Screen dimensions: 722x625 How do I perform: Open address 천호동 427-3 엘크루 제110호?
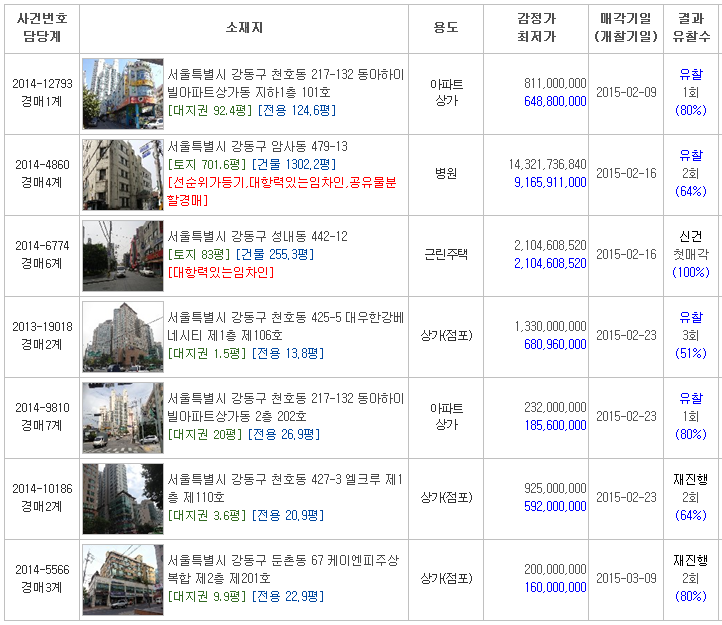click(x=285, y=489)
